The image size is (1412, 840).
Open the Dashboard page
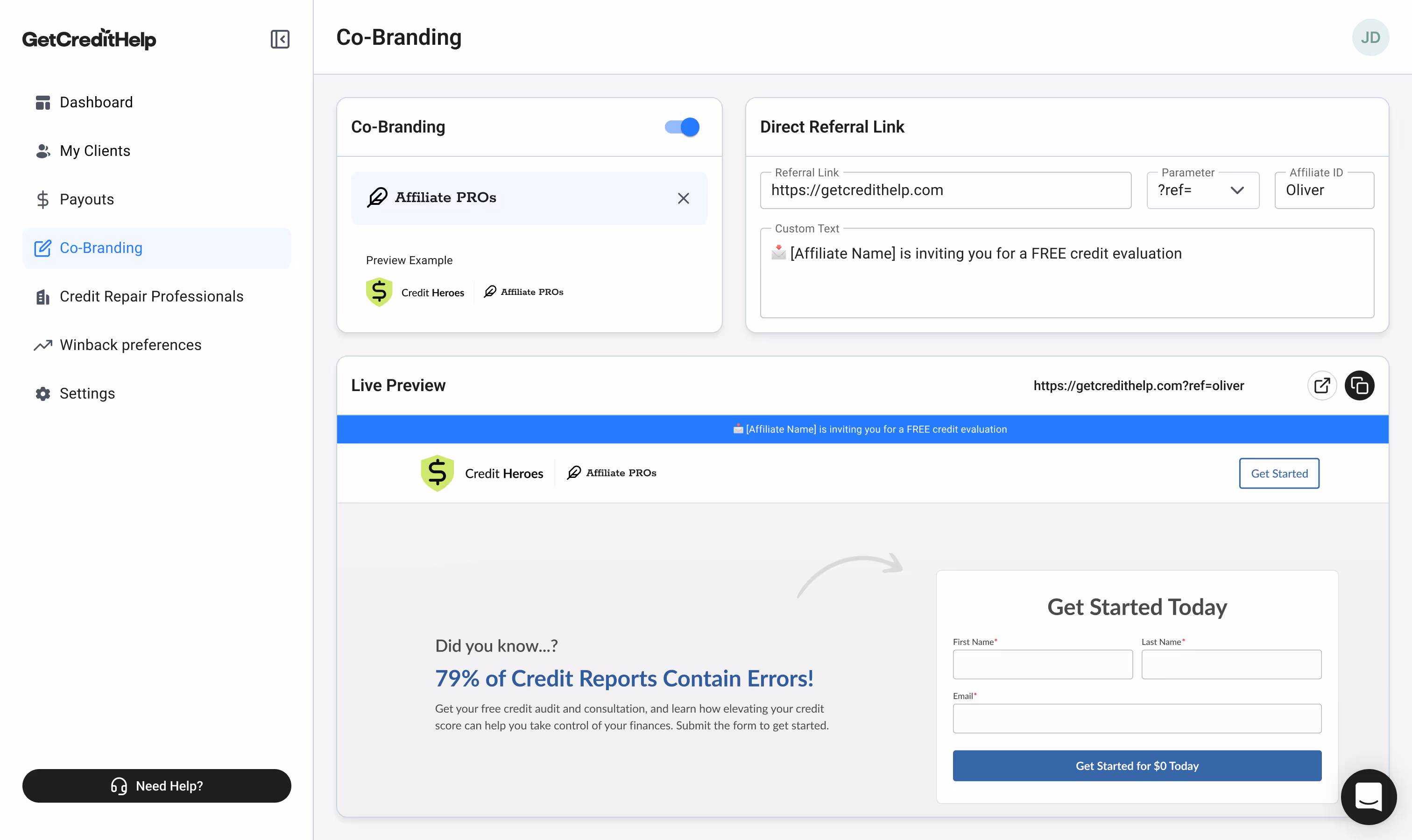pos(156,103)
